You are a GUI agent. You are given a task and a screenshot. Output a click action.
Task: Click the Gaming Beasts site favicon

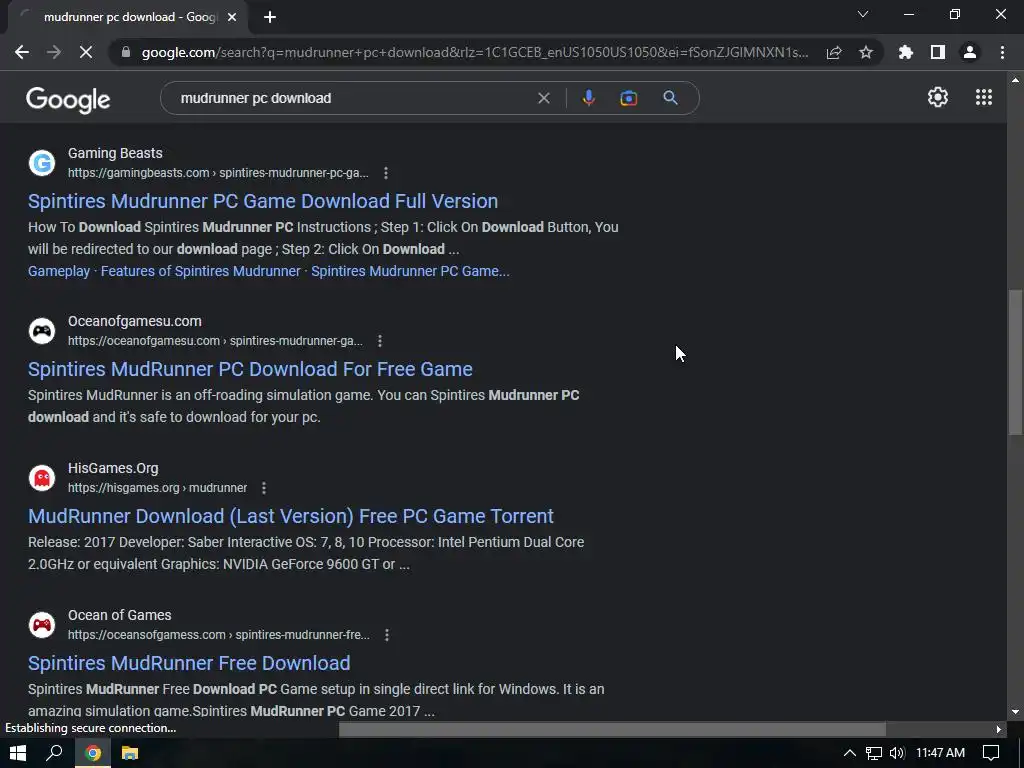point(42,163)
